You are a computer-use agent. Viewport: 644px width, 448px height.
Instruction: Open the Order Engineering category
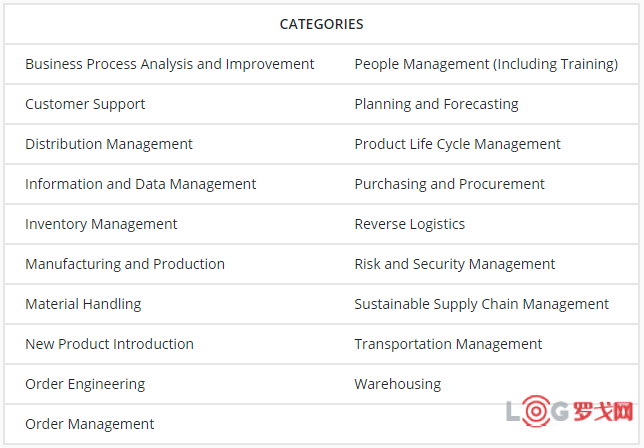pos(85,384)
